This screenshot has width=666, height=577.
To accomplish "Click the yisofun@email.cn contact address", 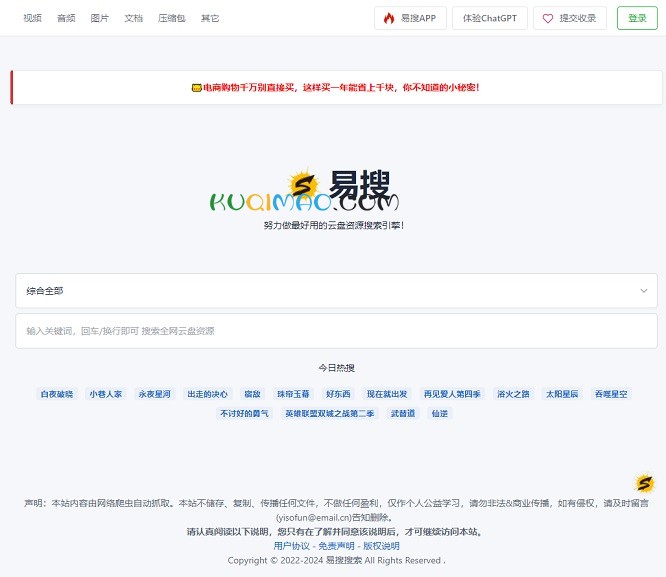I will [x=314, y=518].
